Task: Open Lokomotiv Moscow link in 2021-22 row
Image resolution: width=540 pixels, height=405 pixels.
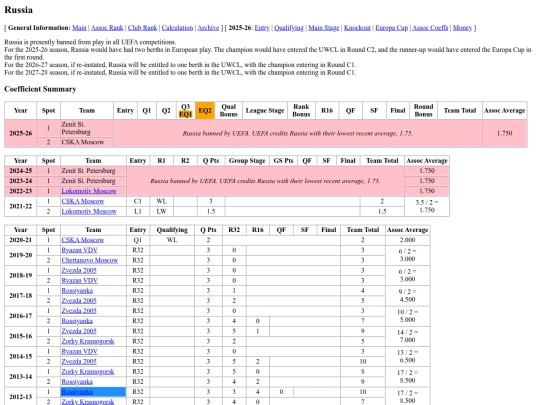Action: (89, 211)
